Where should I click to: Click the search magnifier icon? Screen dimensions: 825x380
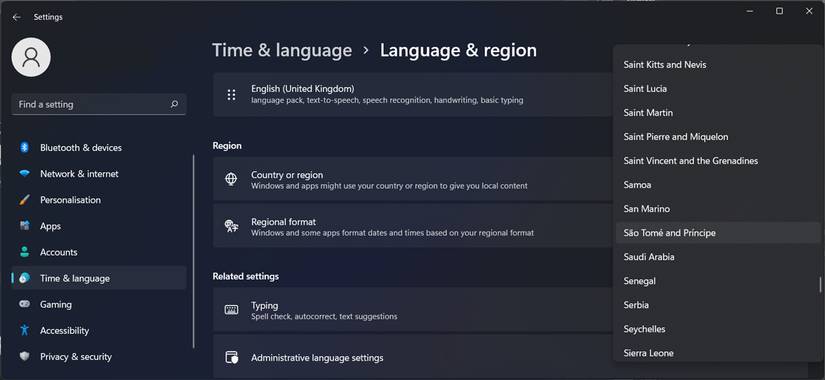coord(174,104)
